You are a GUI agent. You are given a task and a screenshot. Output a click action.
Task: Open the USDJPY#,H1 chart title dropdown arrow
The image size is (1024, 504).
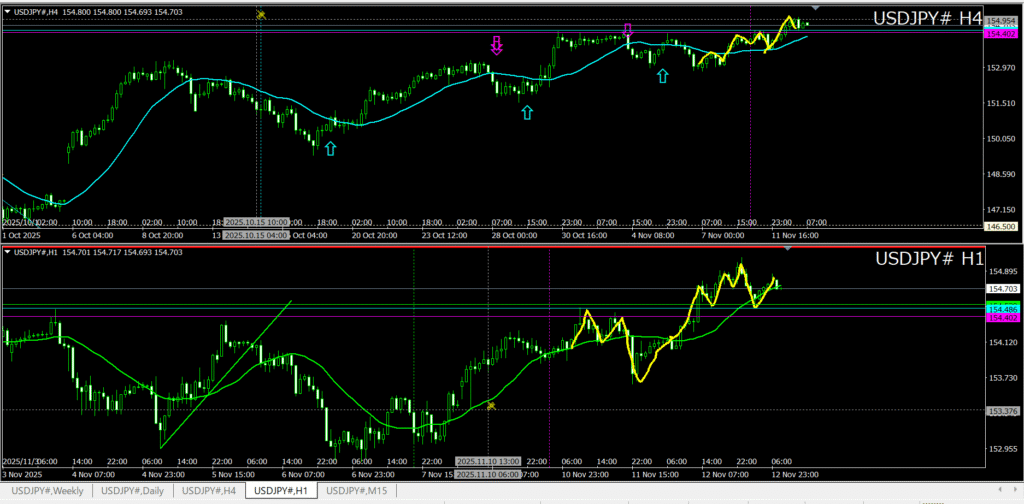pyautogui.click(x=8, y=255)
